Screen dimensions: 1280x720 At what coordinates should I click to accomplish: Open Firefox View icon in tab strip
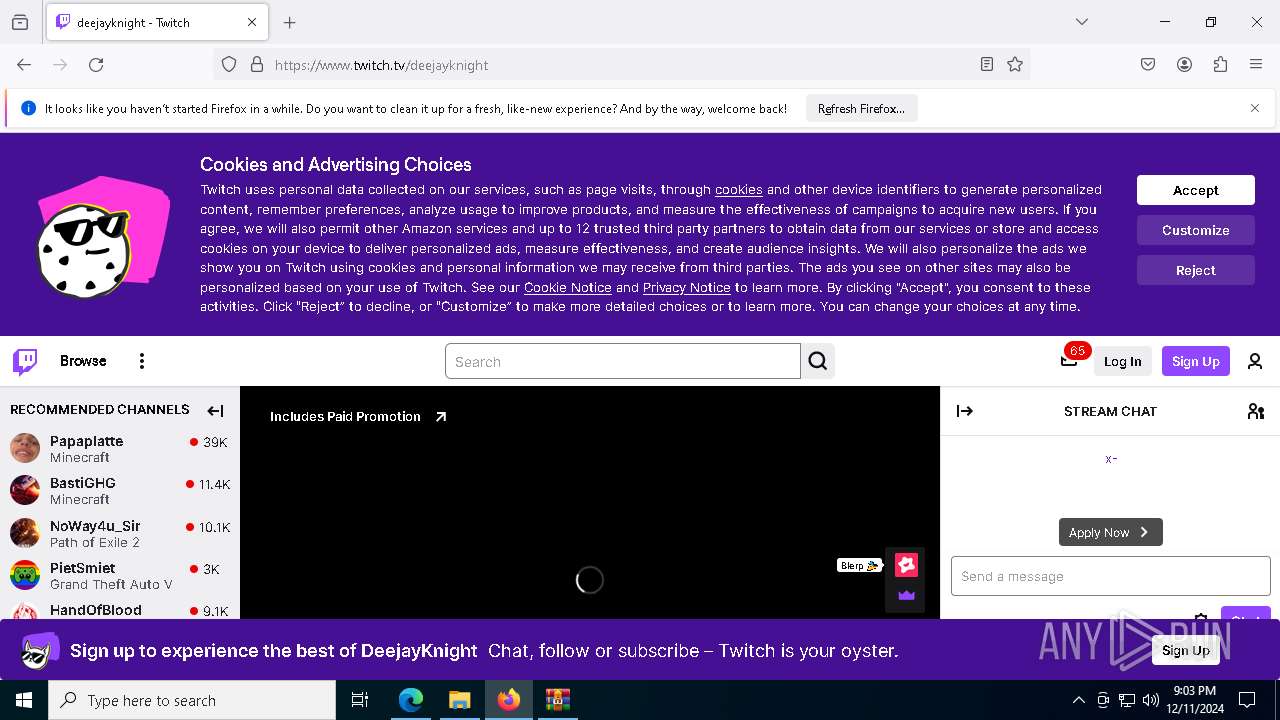point(20,23)
